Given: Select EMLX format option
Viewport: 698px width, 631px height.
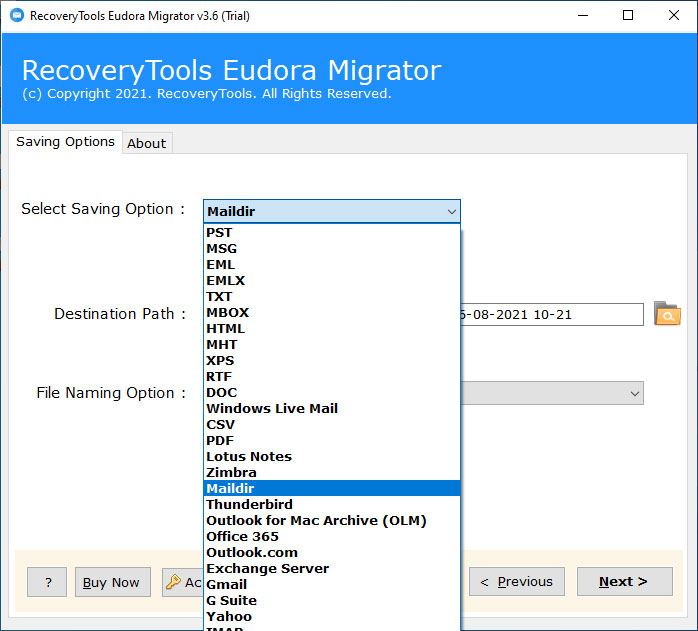Looking at the screenshot, I should click(x=332, y=281).
